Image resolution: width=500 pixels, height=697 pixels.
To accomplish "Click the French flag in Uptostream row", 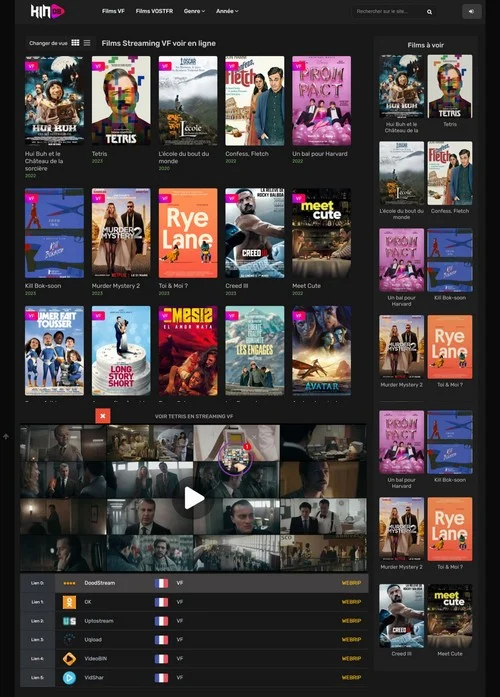I will pyautogui.click(x=161, y=621).
